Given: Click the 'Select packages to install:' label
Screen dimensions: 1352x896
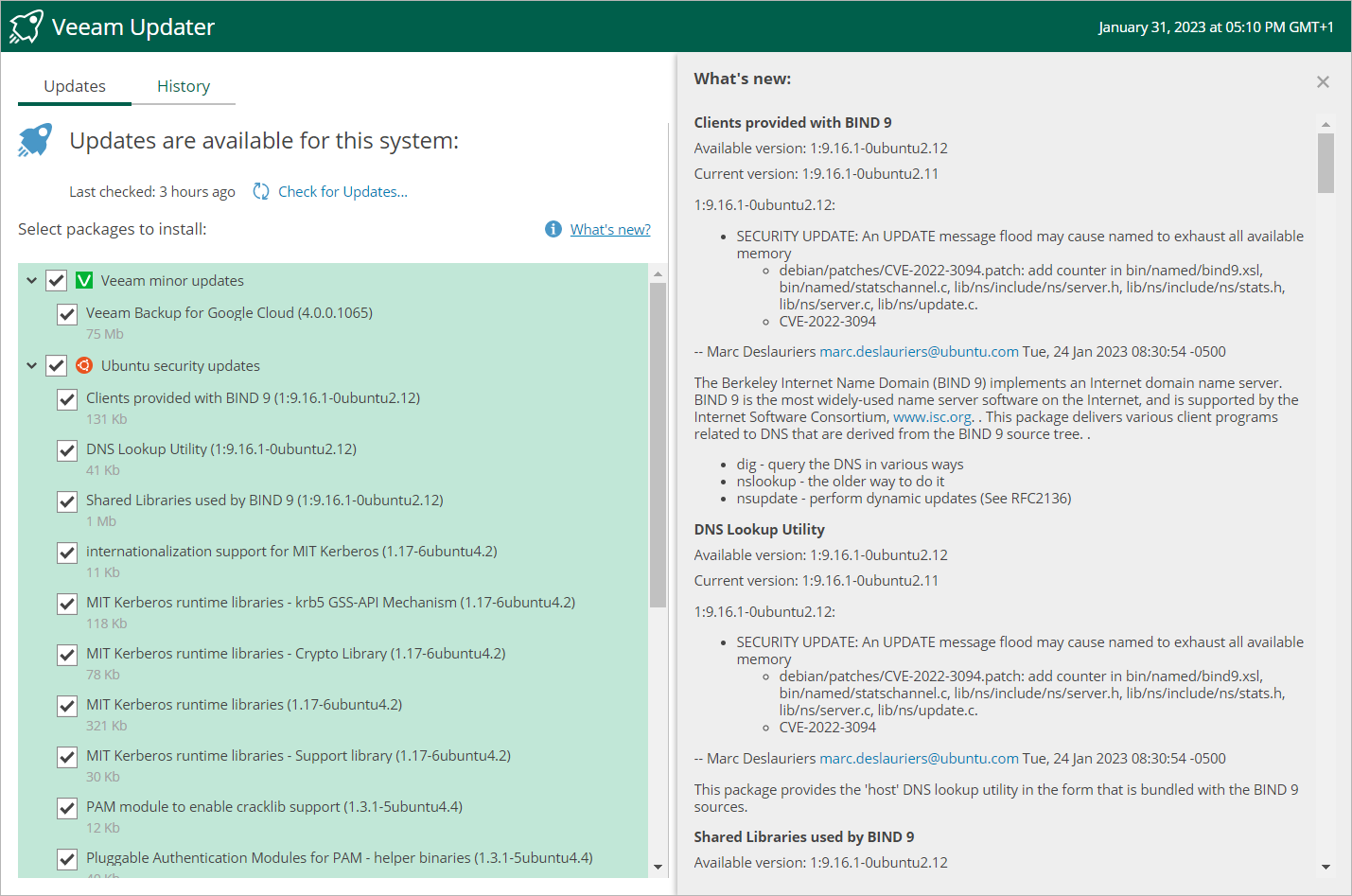Looking at the screenshot, I should tap(112, 229).
